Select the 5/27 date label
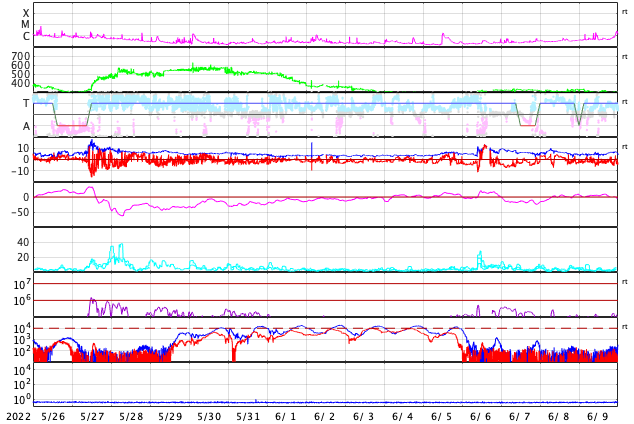 [x=92, y=417]
